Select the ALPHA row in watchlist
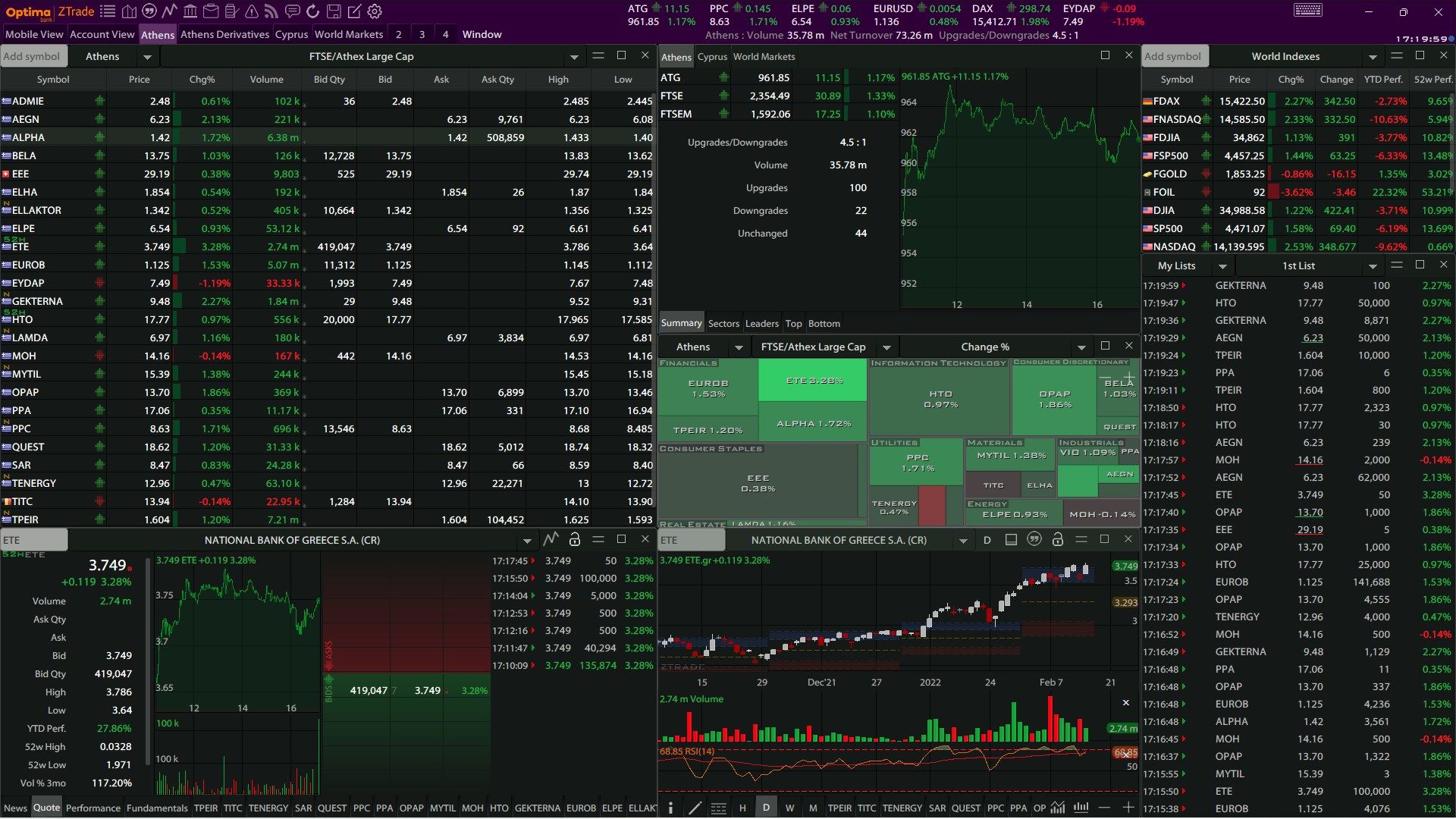The height and width of the screenshot is (819, 1456). click(x=328, y=137)
